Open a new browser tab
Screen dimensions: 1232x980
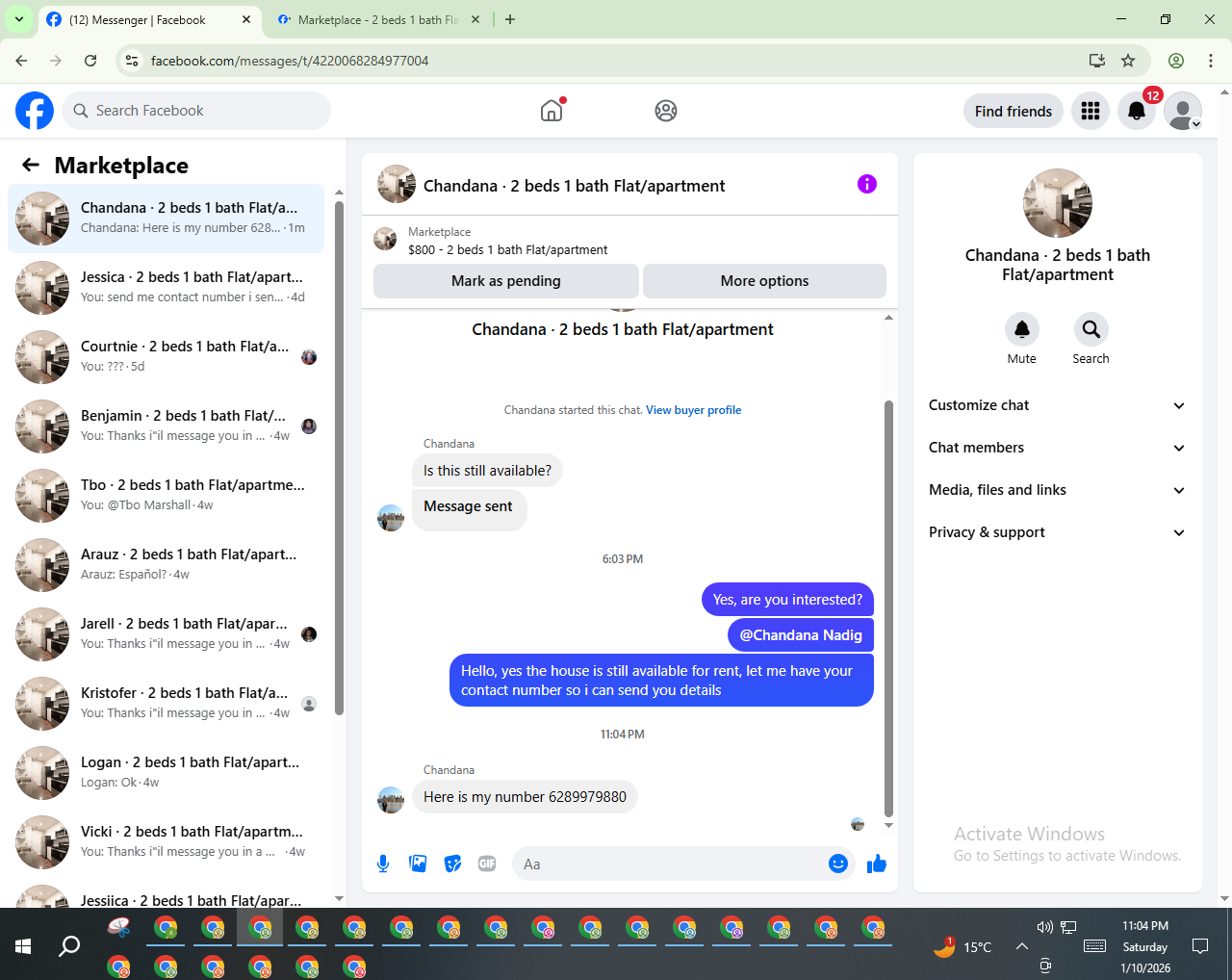click(x=510, y=19)
